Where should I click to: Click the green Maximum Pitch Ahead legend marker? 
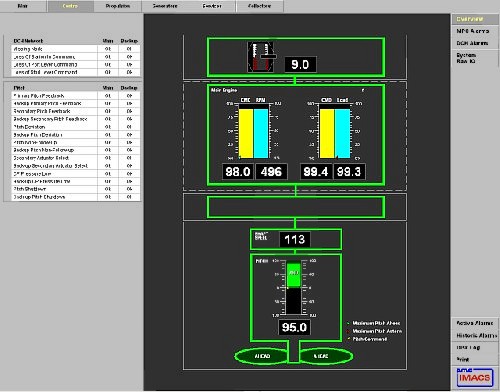tap(348, 323)
